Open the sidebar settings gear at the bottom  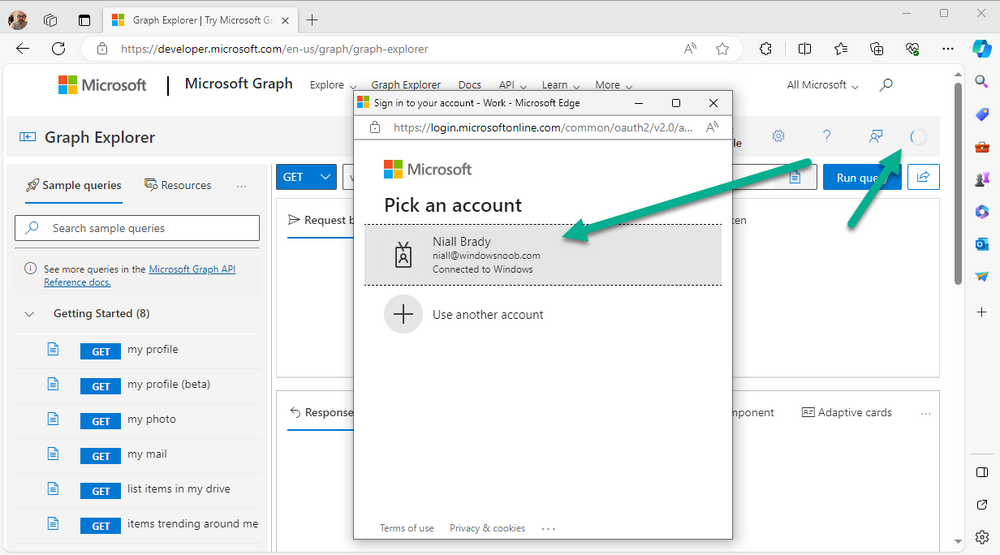pos(982,536)
